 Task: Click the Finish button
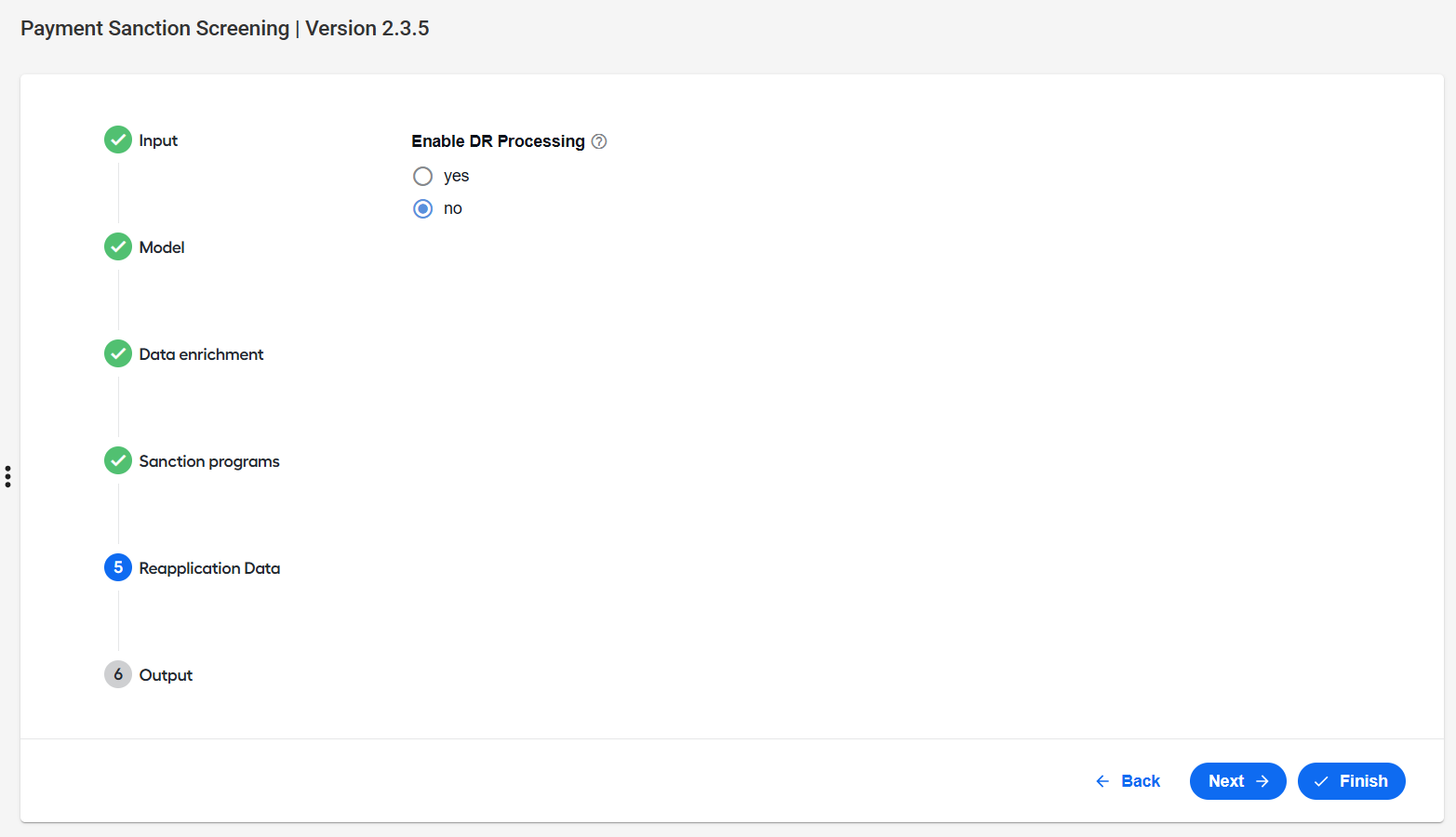tap(1352, 781)
